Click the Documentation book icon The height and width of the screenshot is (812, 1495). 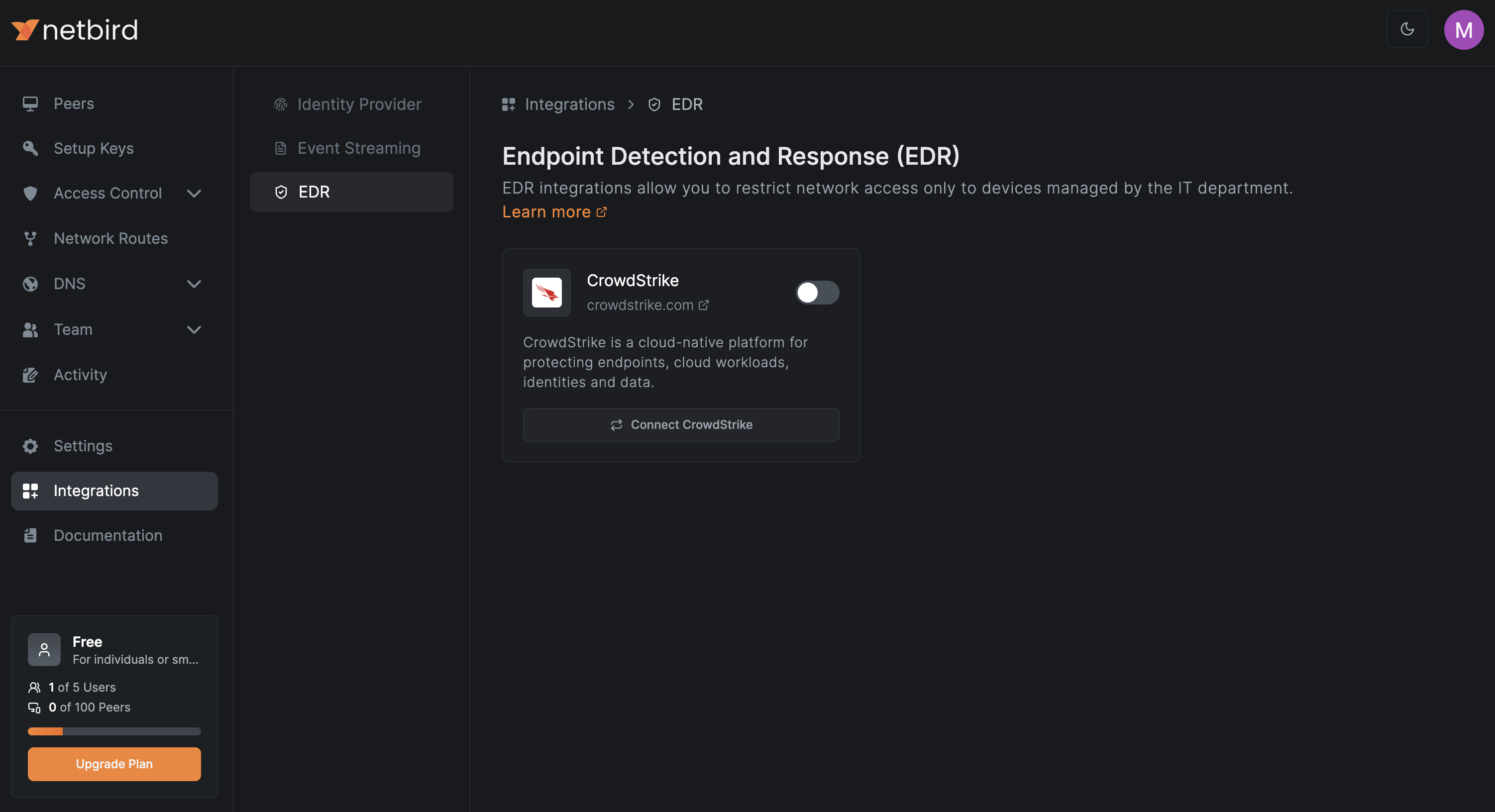coord(30,535)
